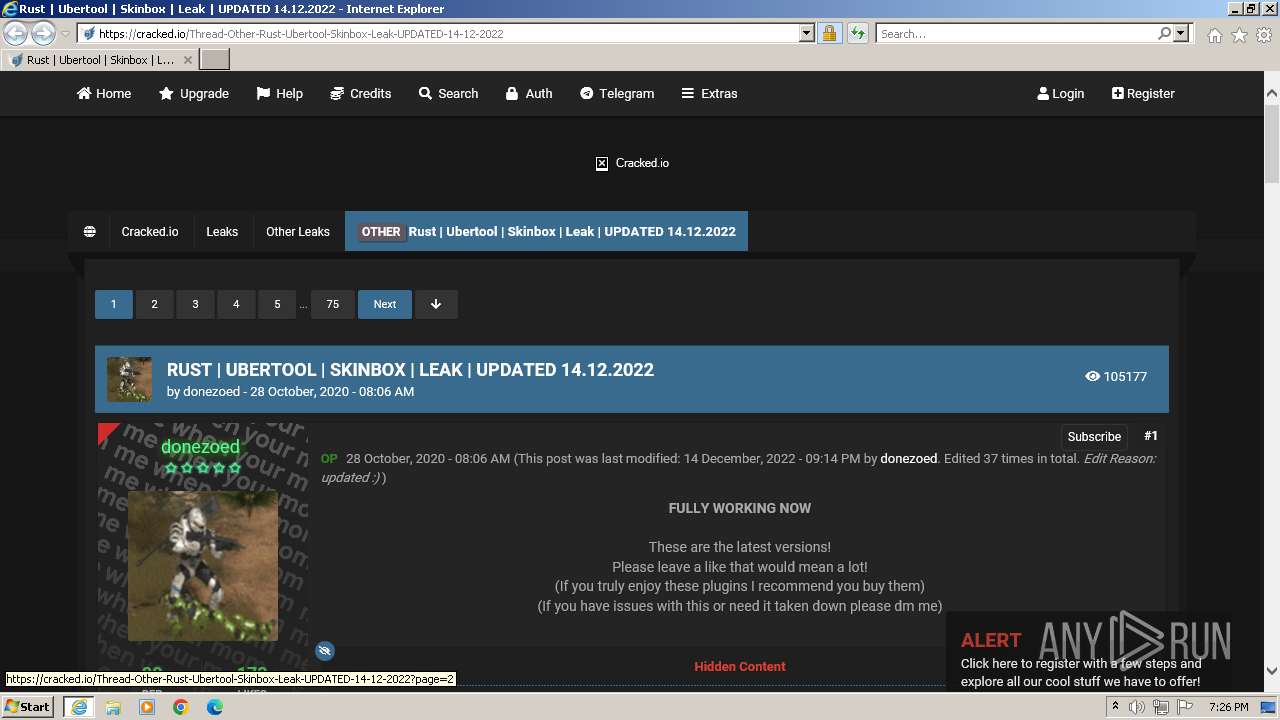Open the Upgrade menu item
The height and width of the screenshot is (720, 1280).
coord(194,93)
